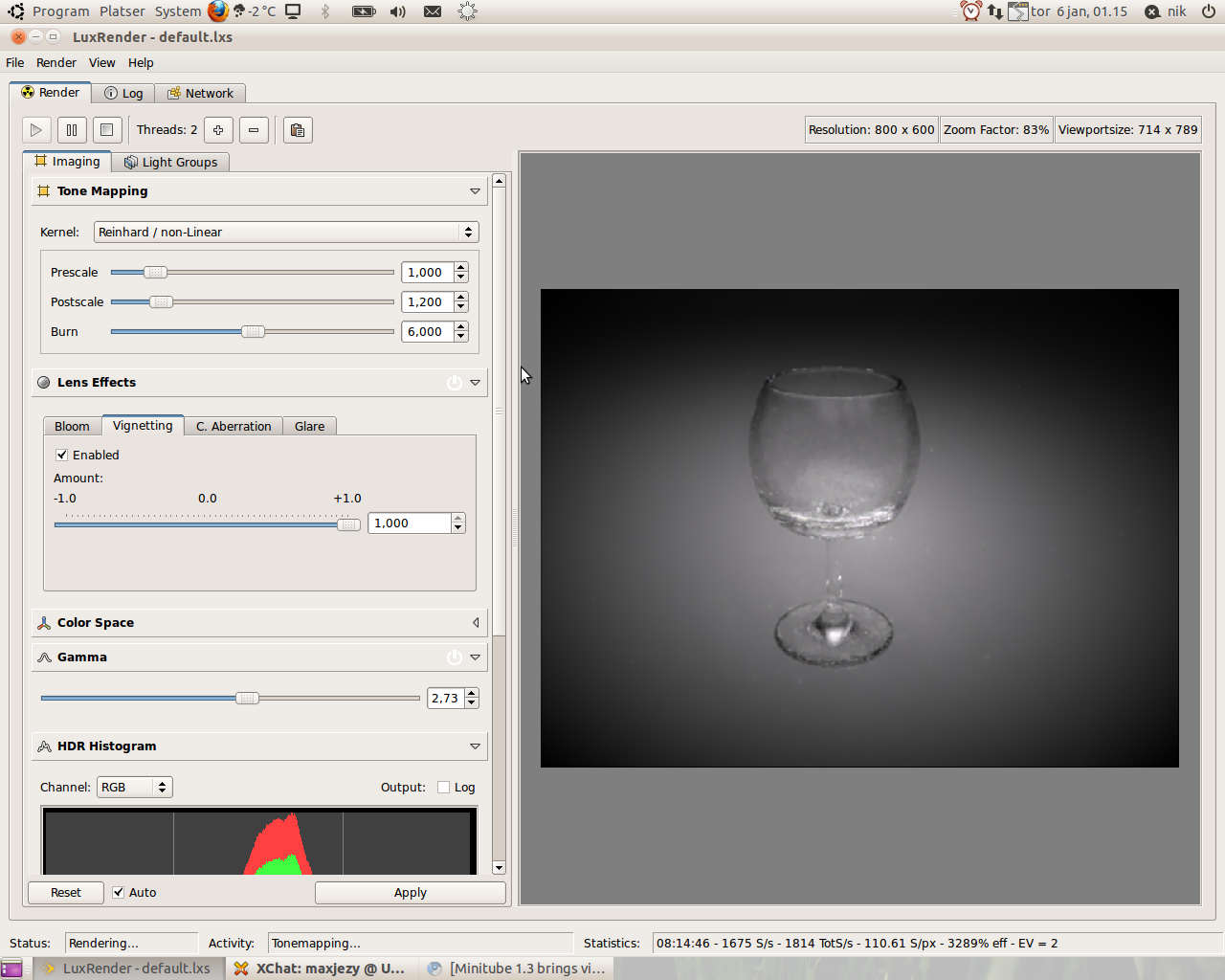
Task: Expand the Color Space section
Action: [475, 623]
